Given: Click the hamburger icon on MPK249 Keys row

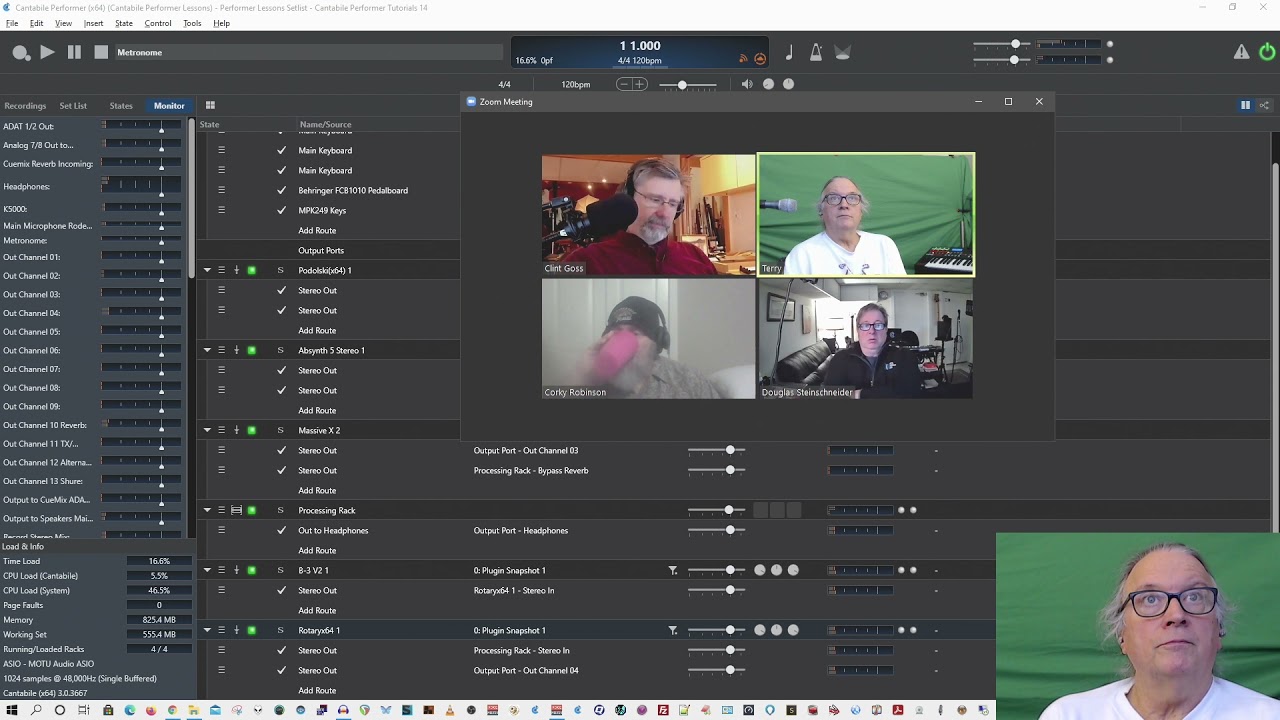Looking at the screenshot, I should pos(222,210).
